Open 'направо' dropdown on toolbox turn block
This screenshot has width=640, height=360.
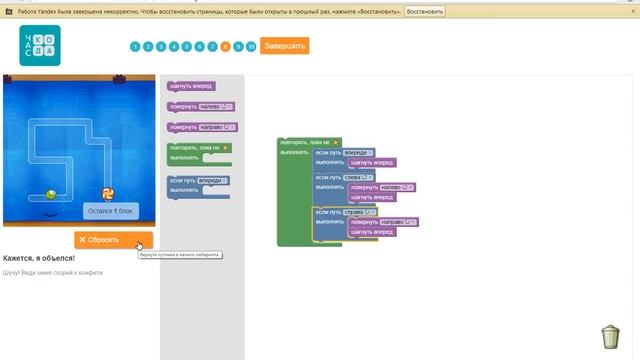218,127
